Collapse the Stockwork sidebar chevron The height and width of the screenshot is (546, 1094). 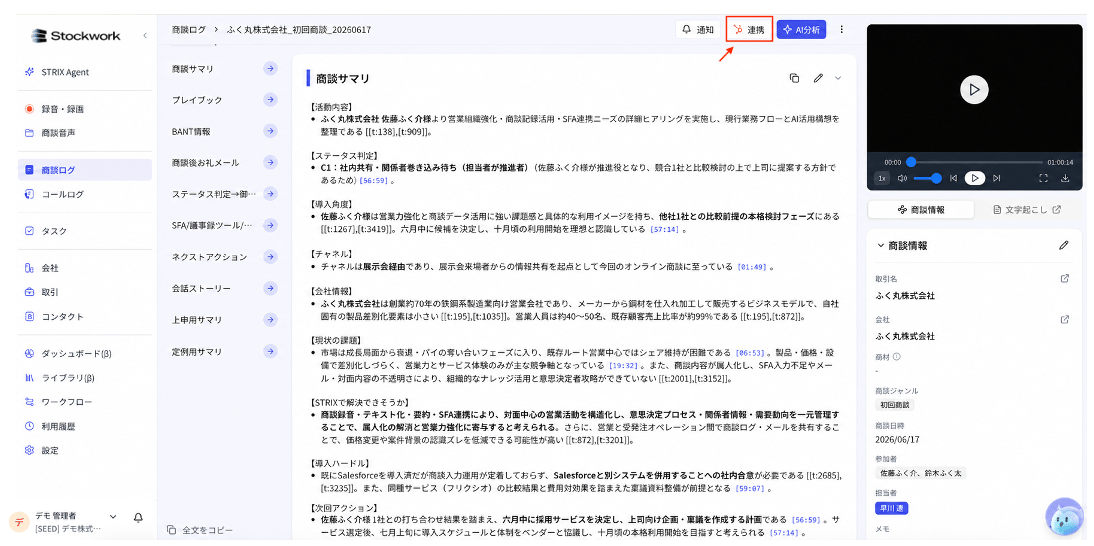coord(144,36)
